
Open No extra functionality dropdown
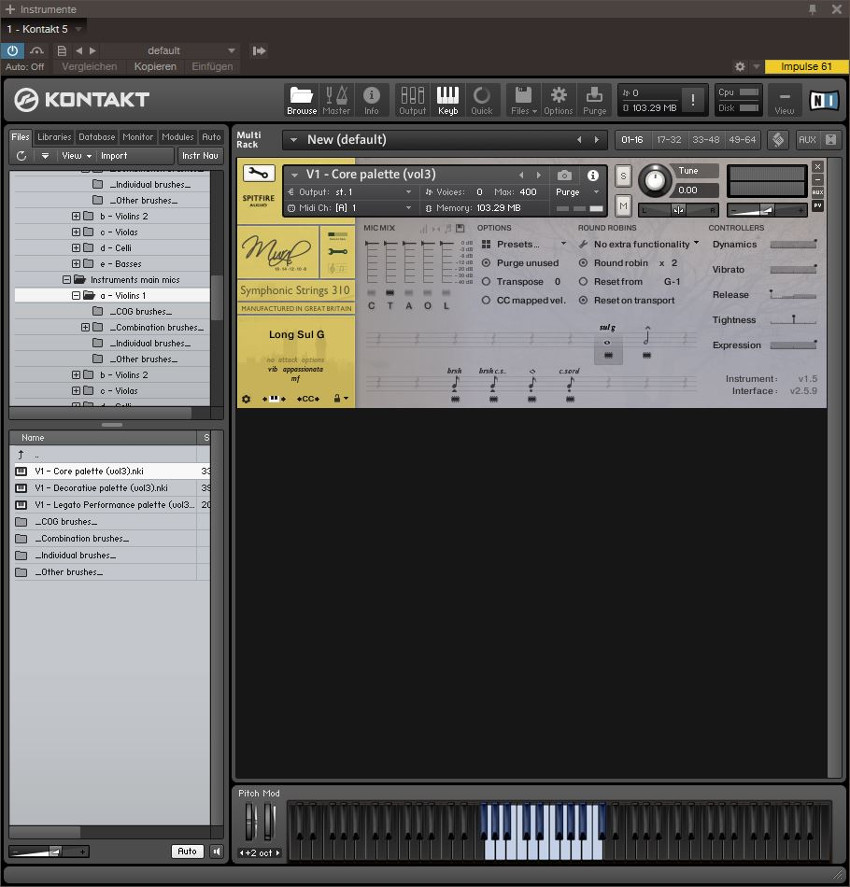click(639, 244)
